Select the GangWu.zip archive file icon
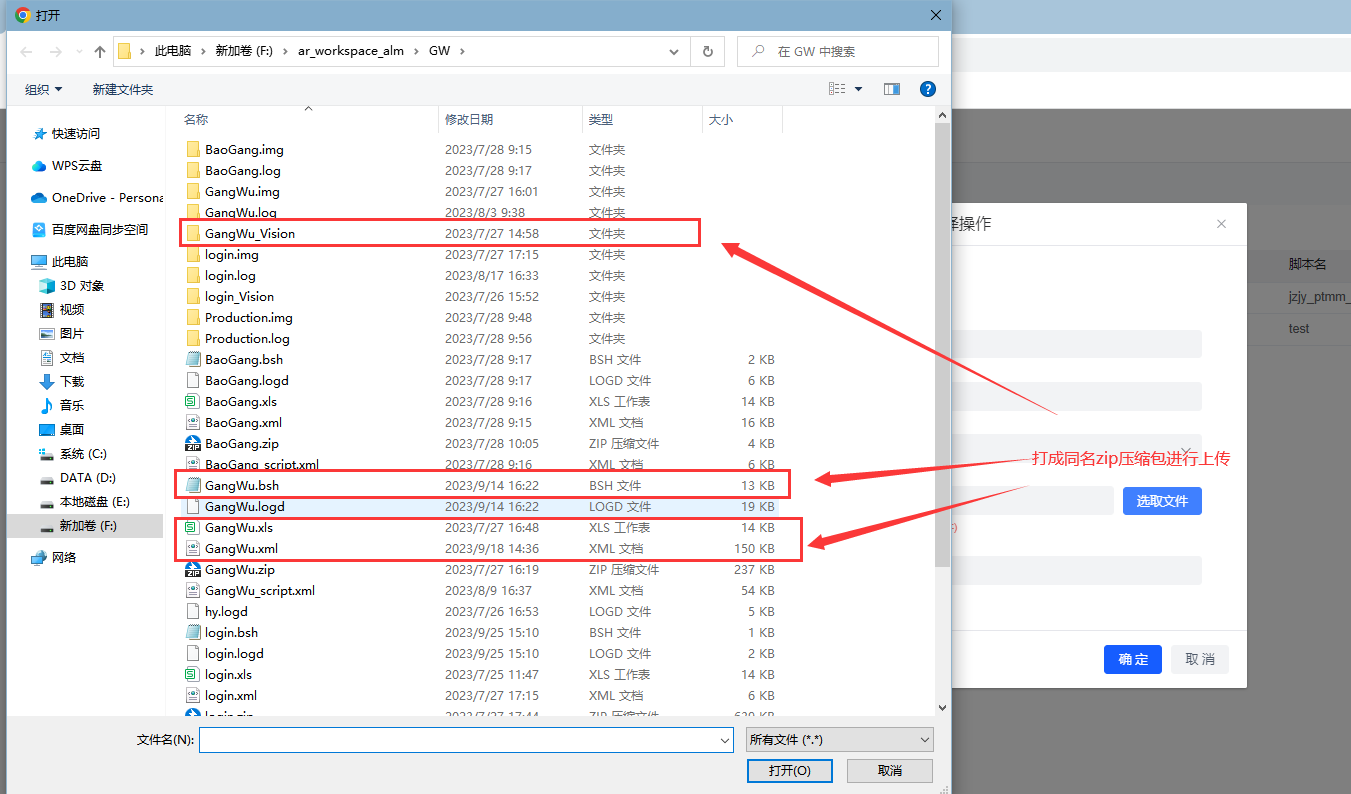Image resolution: width=1351 pixels, height=794 pixels. (194, 570)
